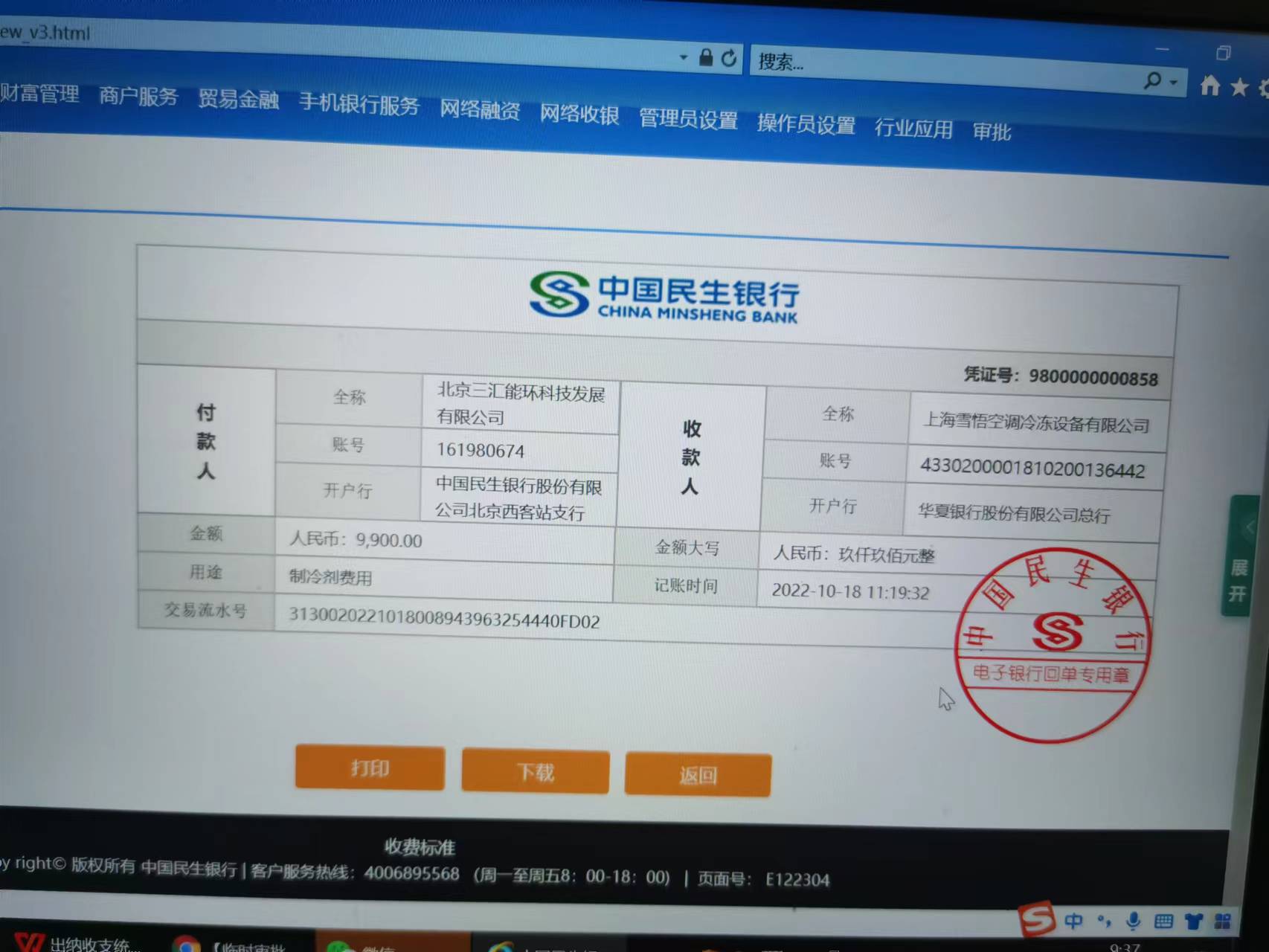Open the Sogou soft keyboard icon
Screen dimensions: 1269x952
pyautogui.click(x=1163, y=922)
